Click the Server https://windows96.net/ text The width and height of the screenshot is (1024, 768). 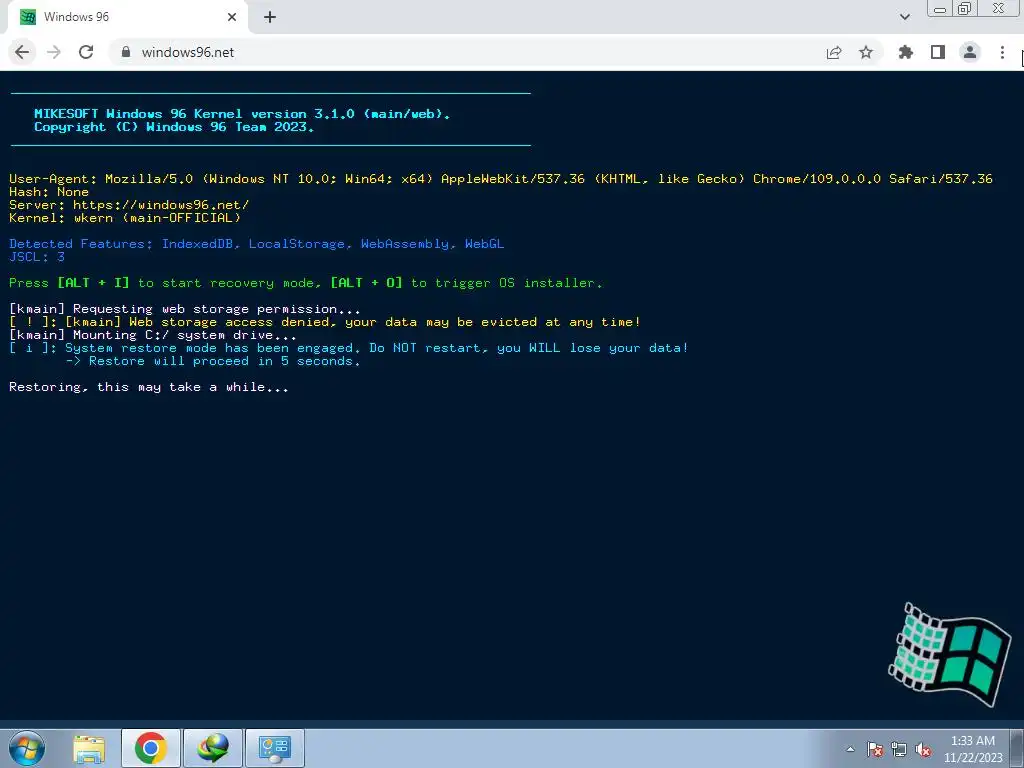coord(129,204)
